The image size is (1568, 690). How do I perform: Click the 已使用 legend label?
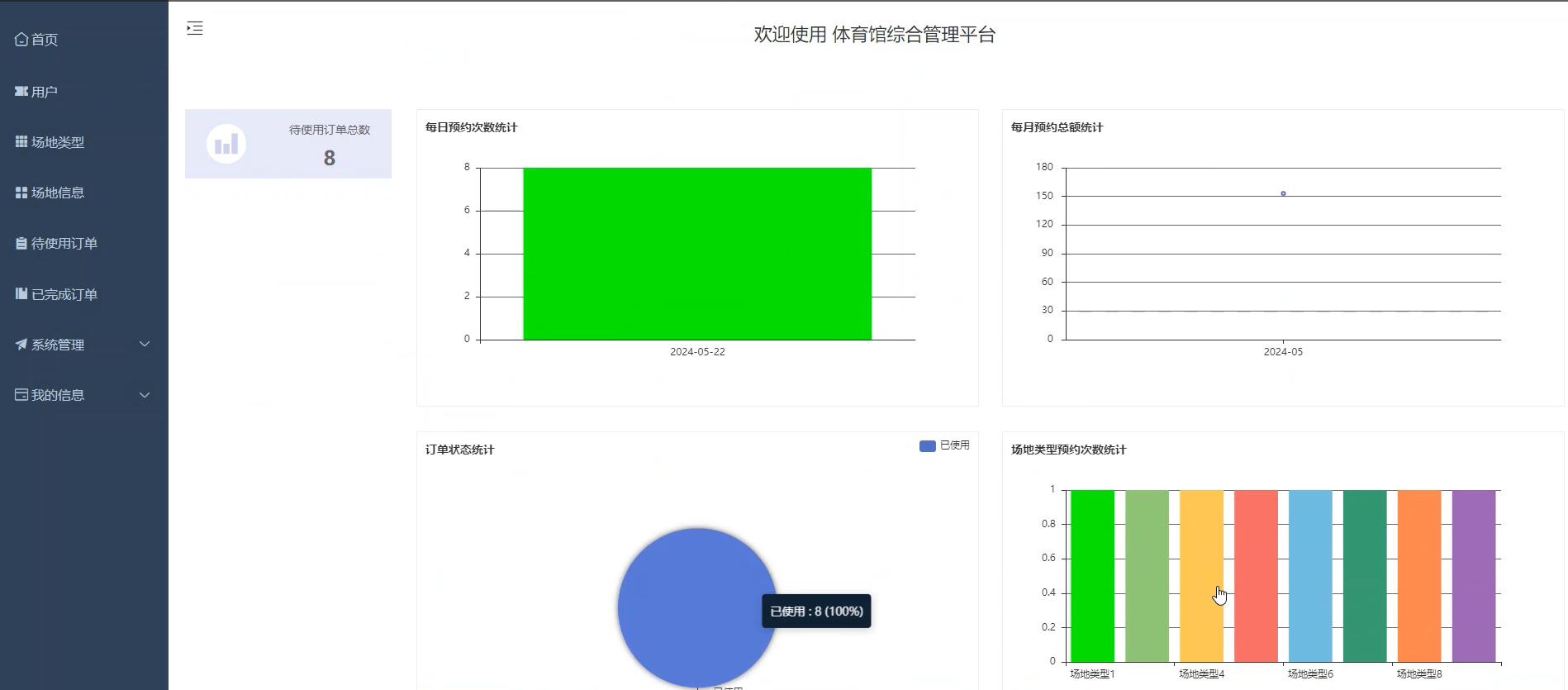click(955, 445)
